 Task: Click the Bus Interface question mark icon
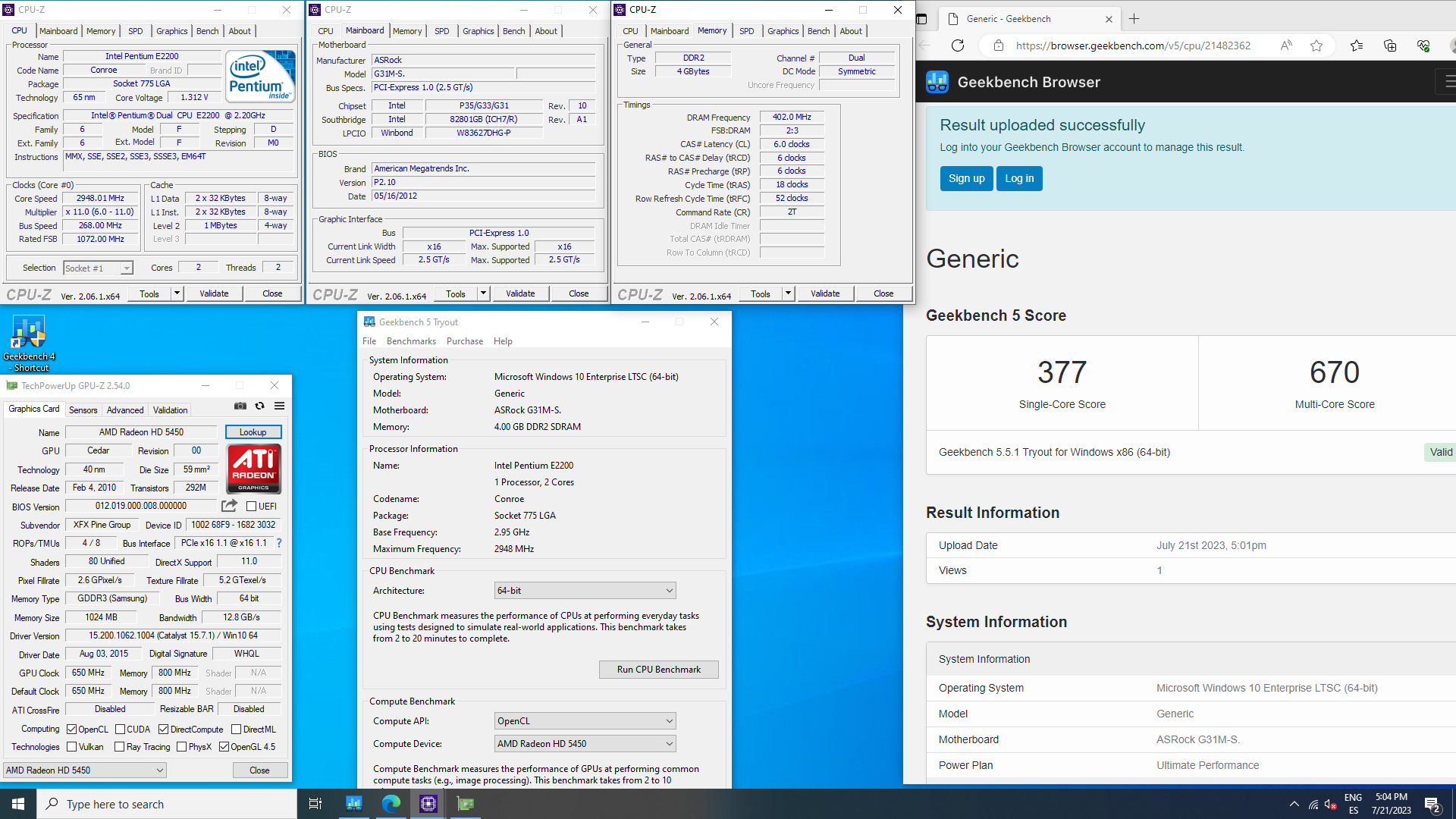279,543
